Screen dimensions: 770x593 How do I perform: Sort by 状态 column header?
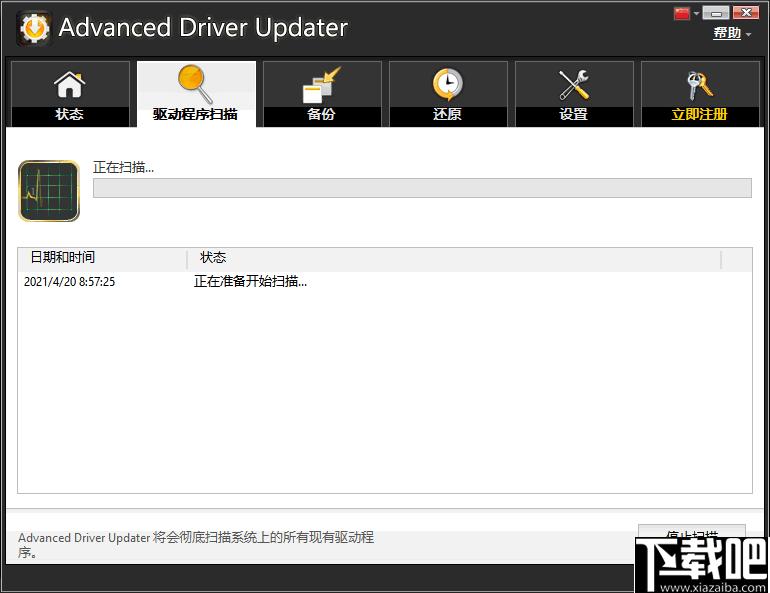click(x=454, y=258)
